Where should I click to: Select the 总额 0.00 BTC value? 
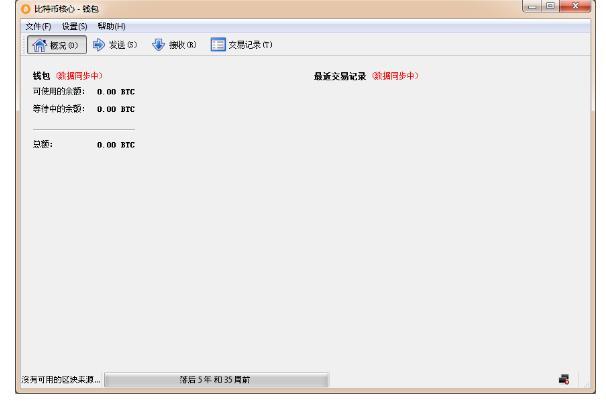click(116, 145)
